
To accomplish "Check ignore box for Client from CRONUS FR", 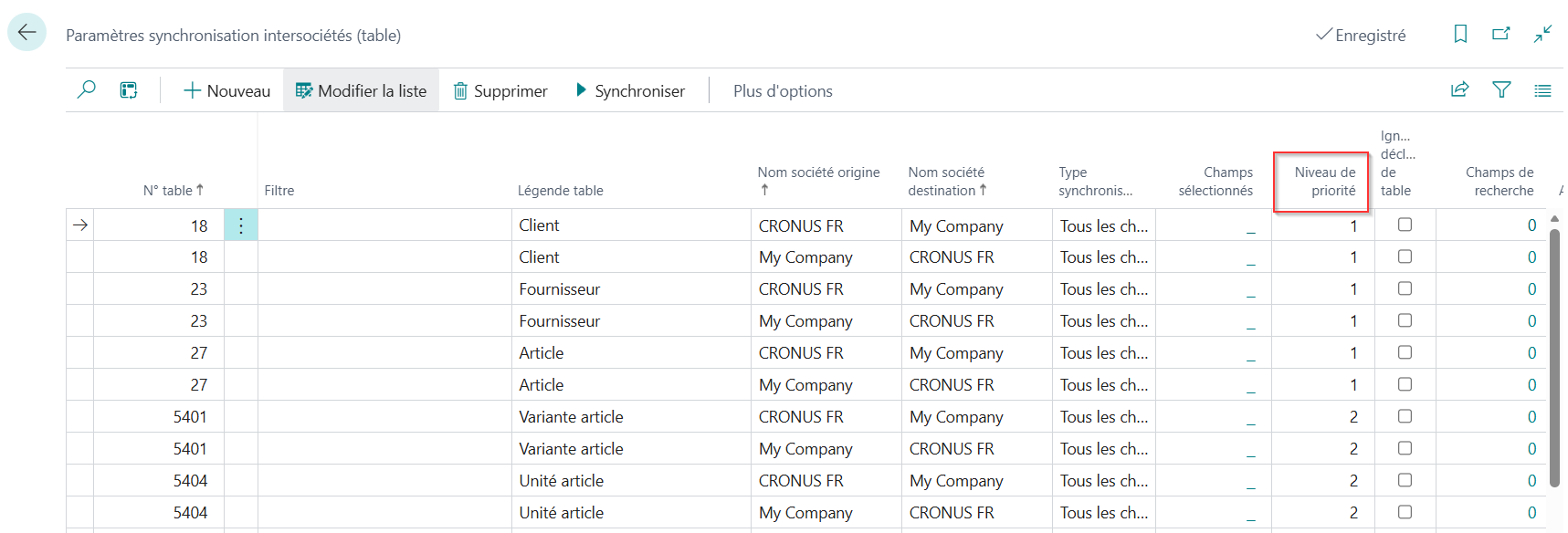I will tap(1405, 225).
